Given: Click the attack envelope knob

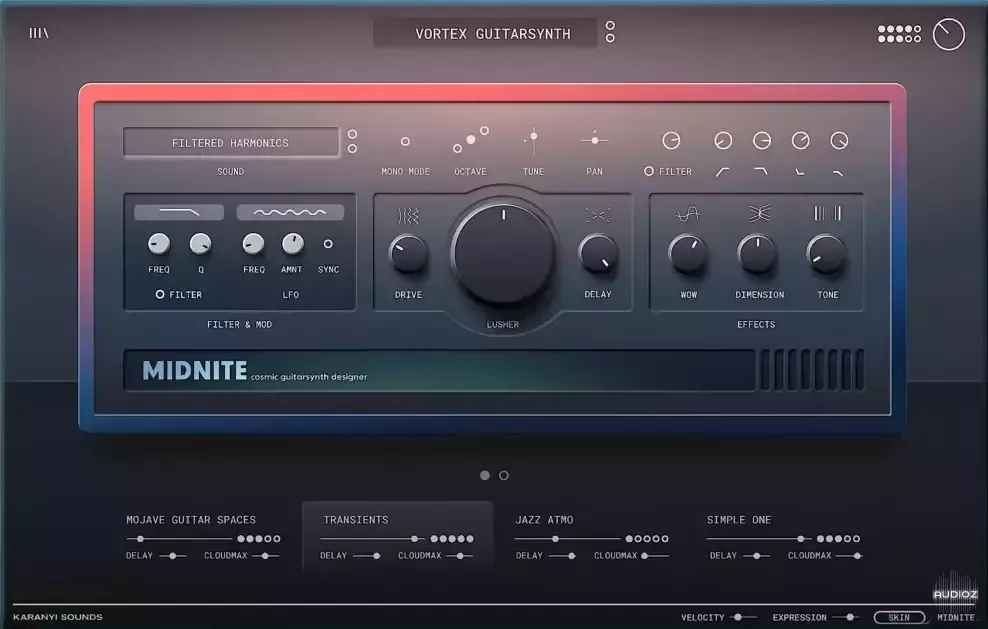Looking at the screenshot, I should click(x=723, y=141).
